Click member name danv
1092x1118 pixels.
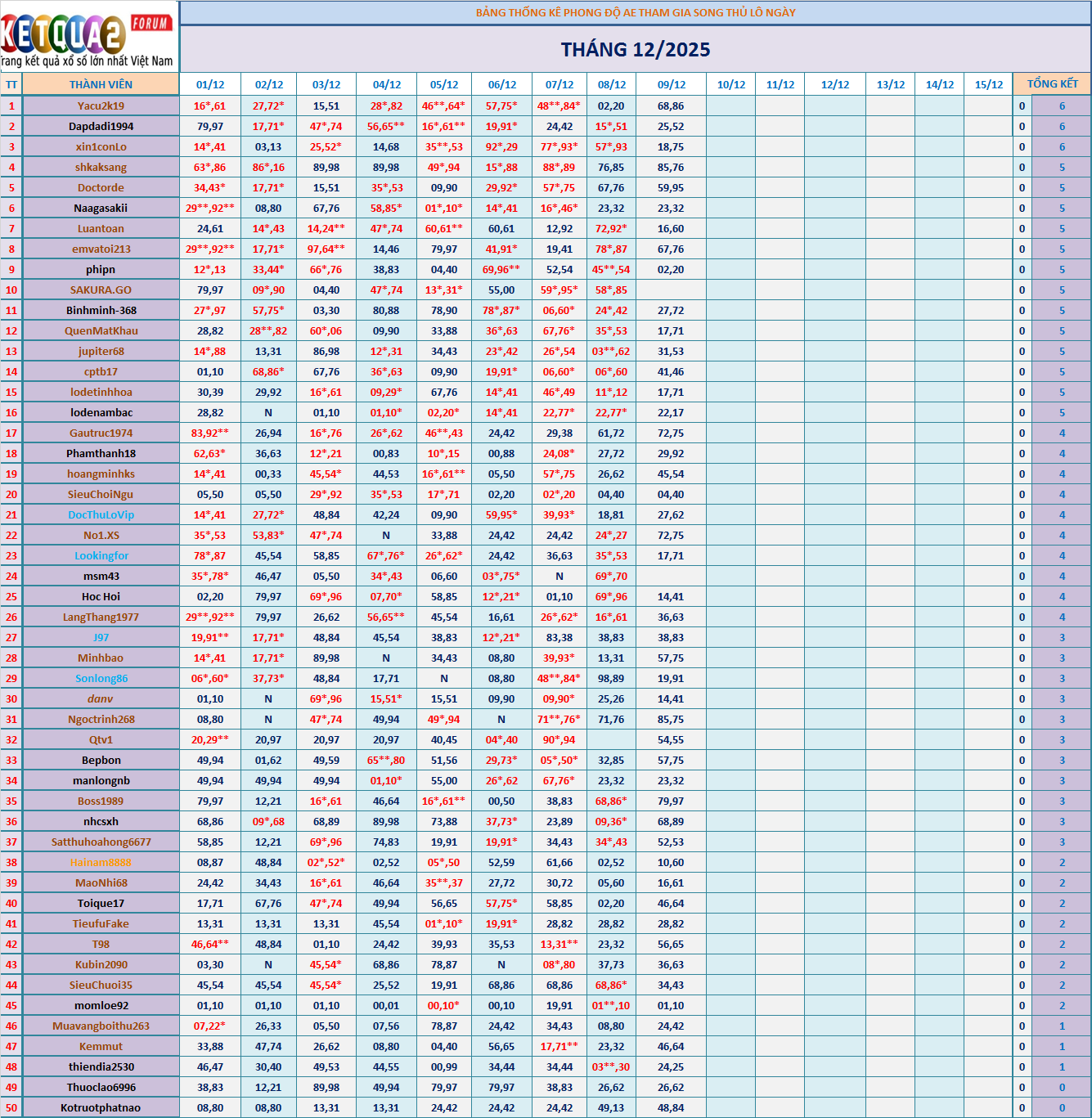101,698
